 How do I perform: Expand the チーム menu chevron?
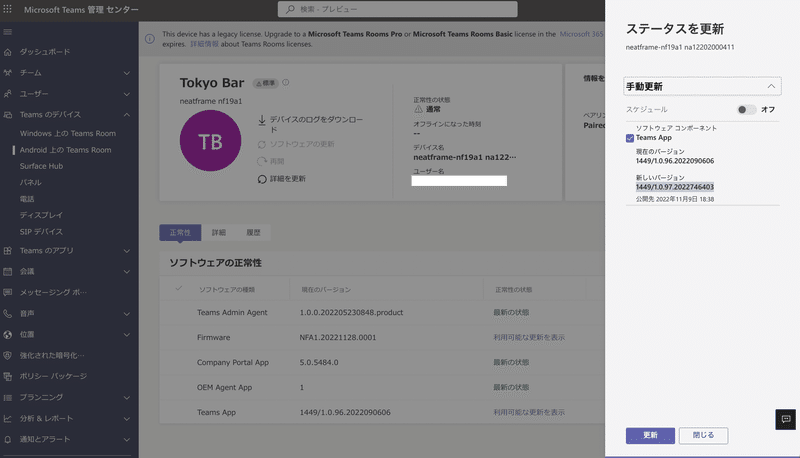point(127,73)
